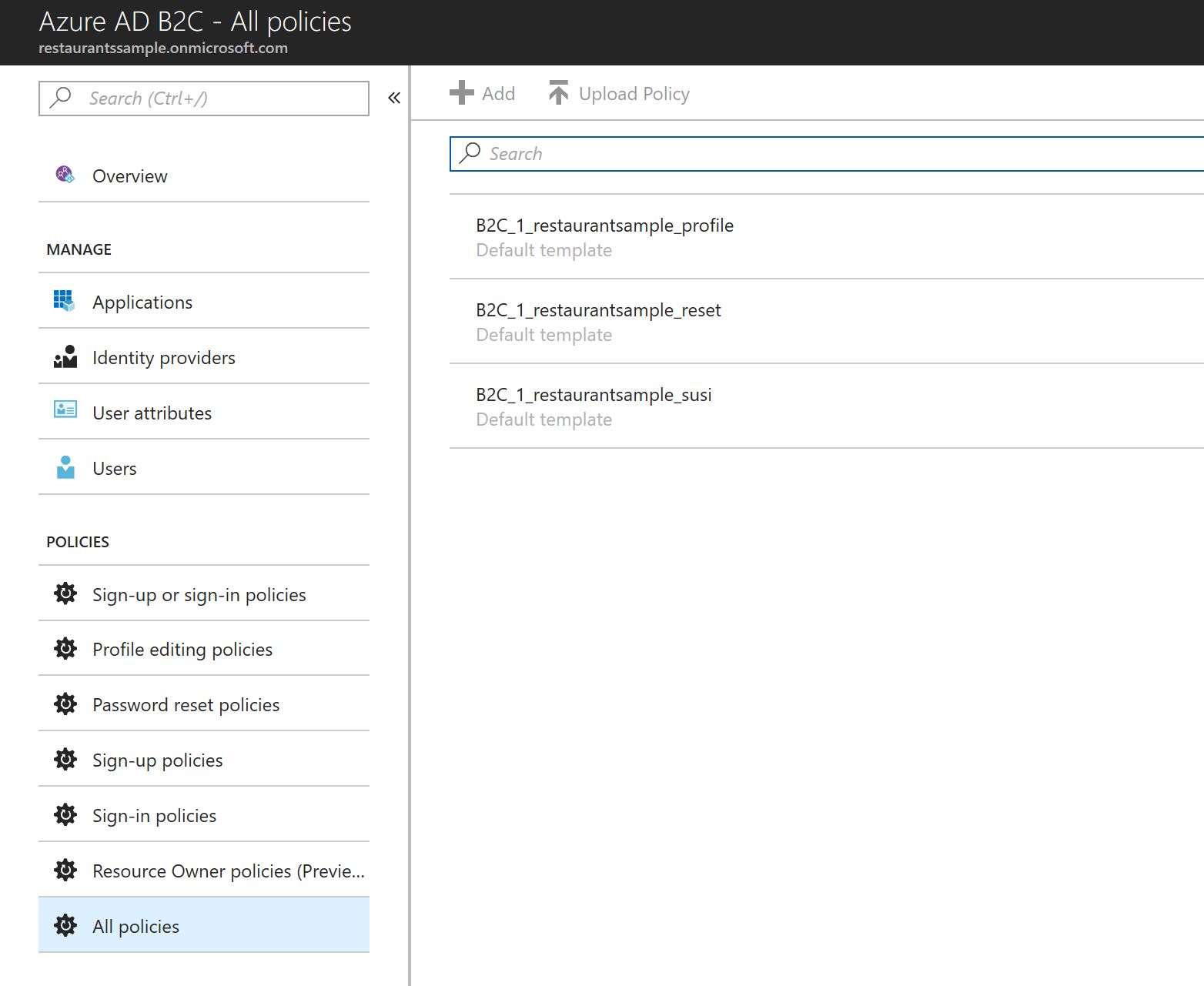Open the Overview menu item
Viewport: 1204px width, 986px height.
pos(204,175)
